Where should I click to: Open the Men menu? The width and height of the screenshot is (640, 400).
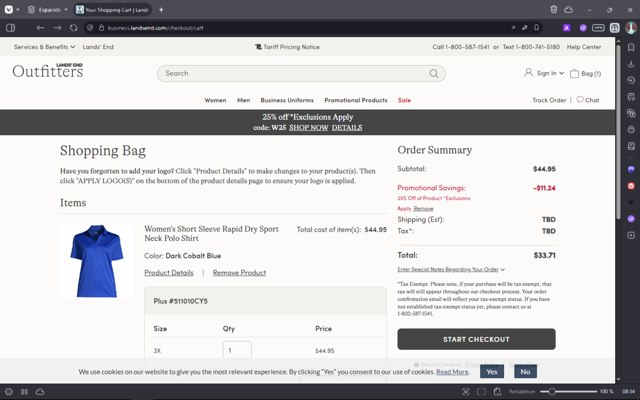243,100
